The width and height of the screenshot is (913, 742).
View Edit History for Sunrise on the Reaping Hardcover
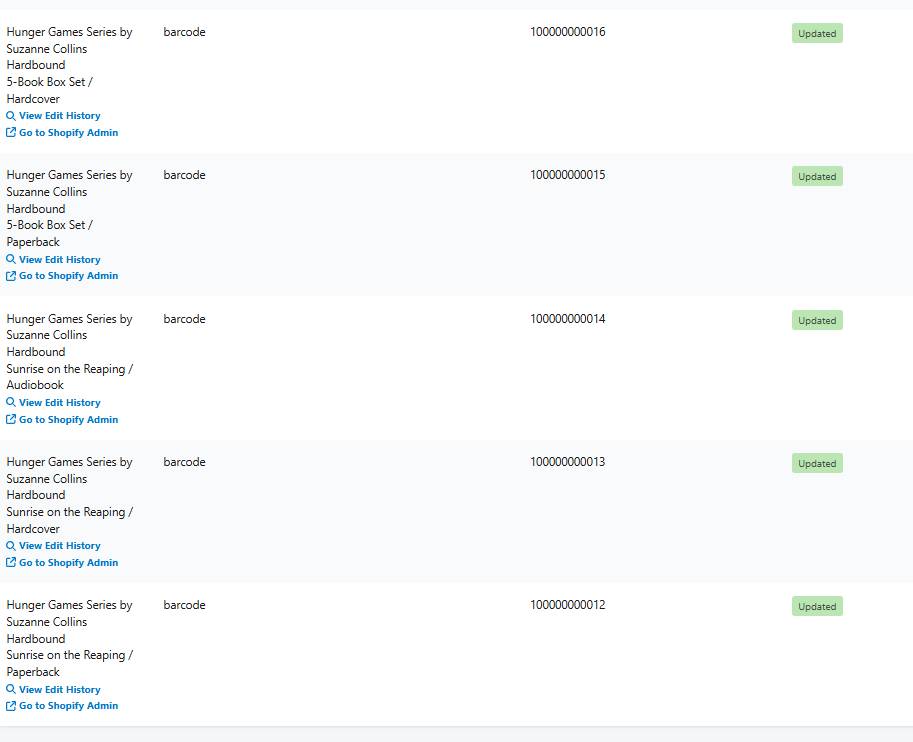(59, 546)
